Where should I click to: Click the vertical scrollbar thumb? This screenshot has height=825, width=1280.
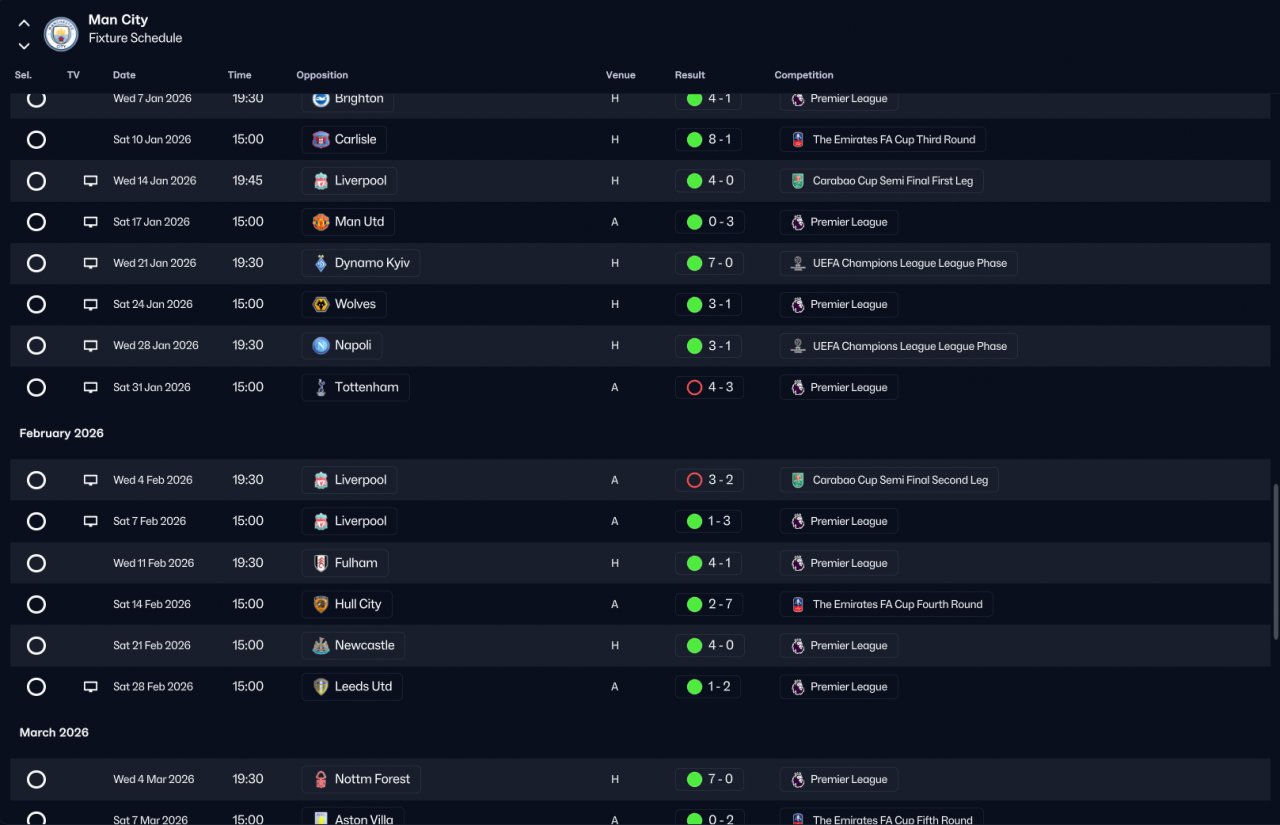point(1275,562)
